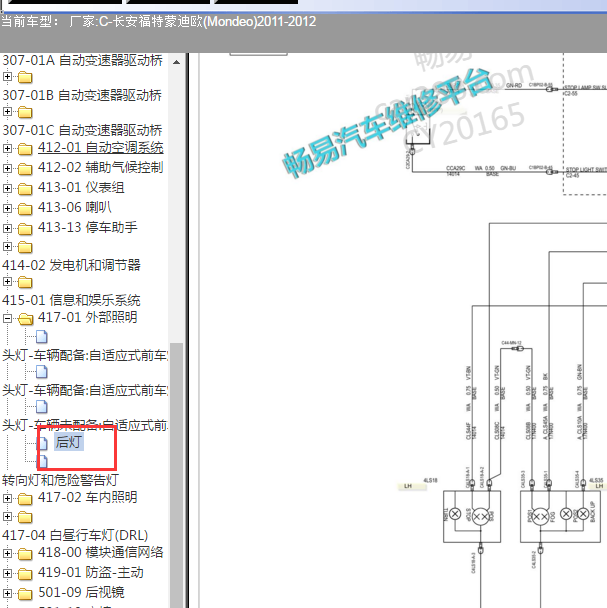This screenshot has width=607, height=608.
Task: Select the 后灯 wiring diagram item
Action: point(69,442)
